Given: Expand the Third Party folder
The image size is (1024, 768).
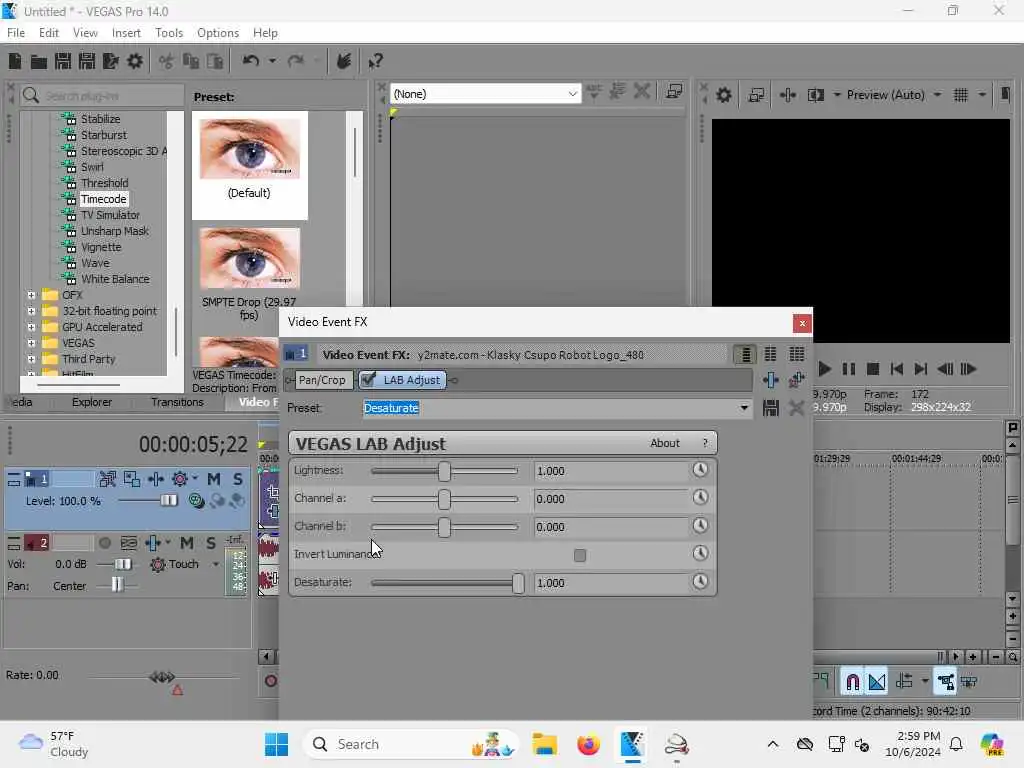Looking at the screenshot, I should point(31,359).
